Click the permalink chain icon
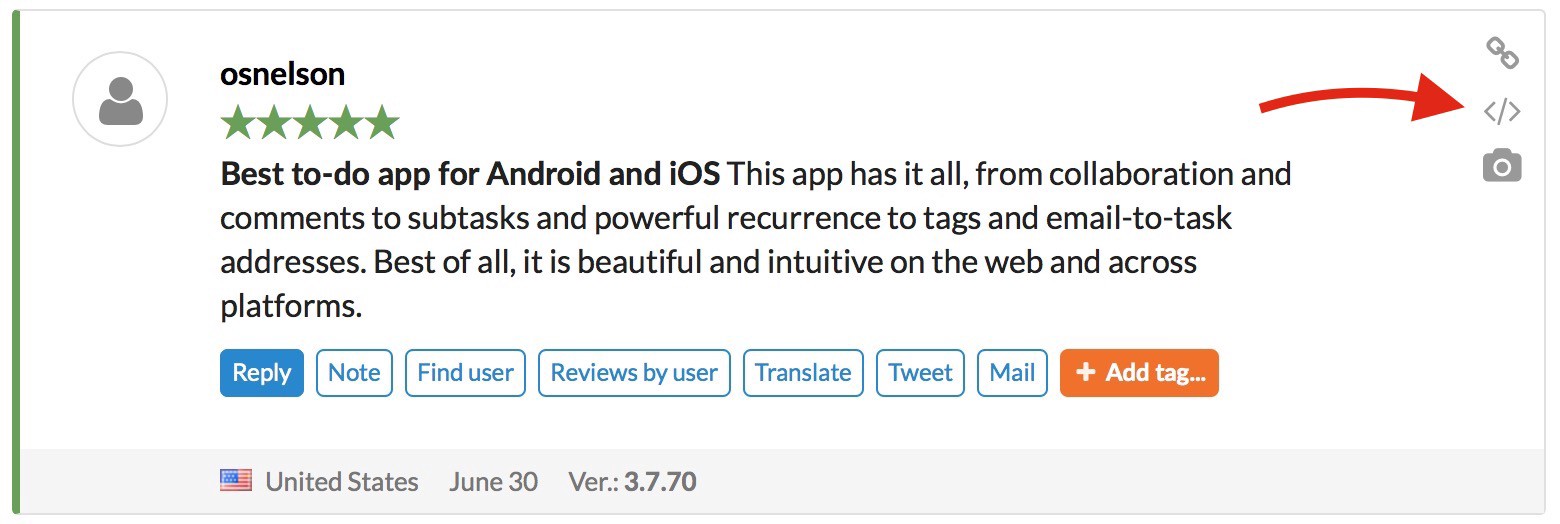This screenshot has height=524, width=1560. [1501, 53]
